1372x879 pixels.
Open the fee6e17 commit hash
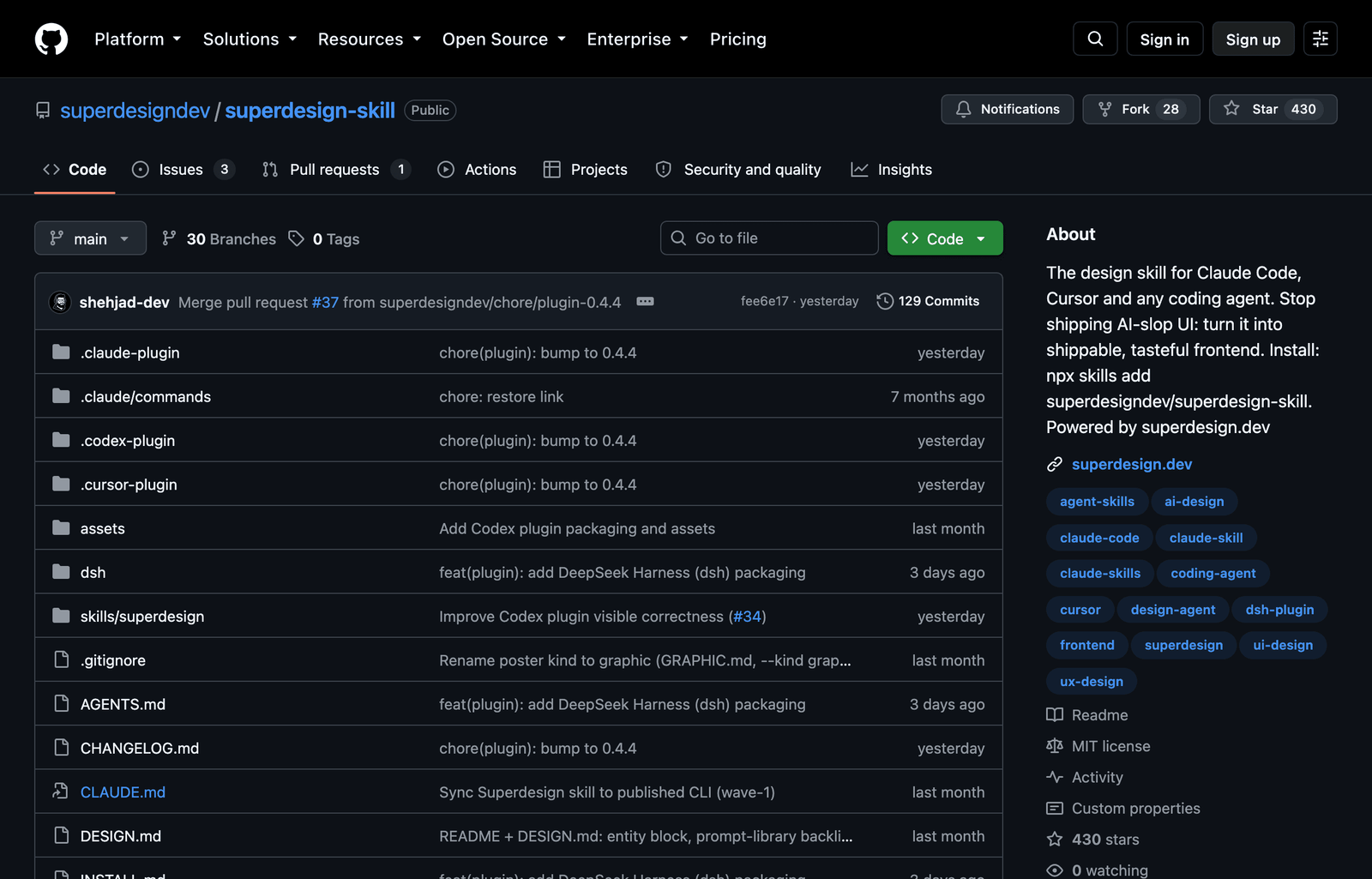click(764, 301)
